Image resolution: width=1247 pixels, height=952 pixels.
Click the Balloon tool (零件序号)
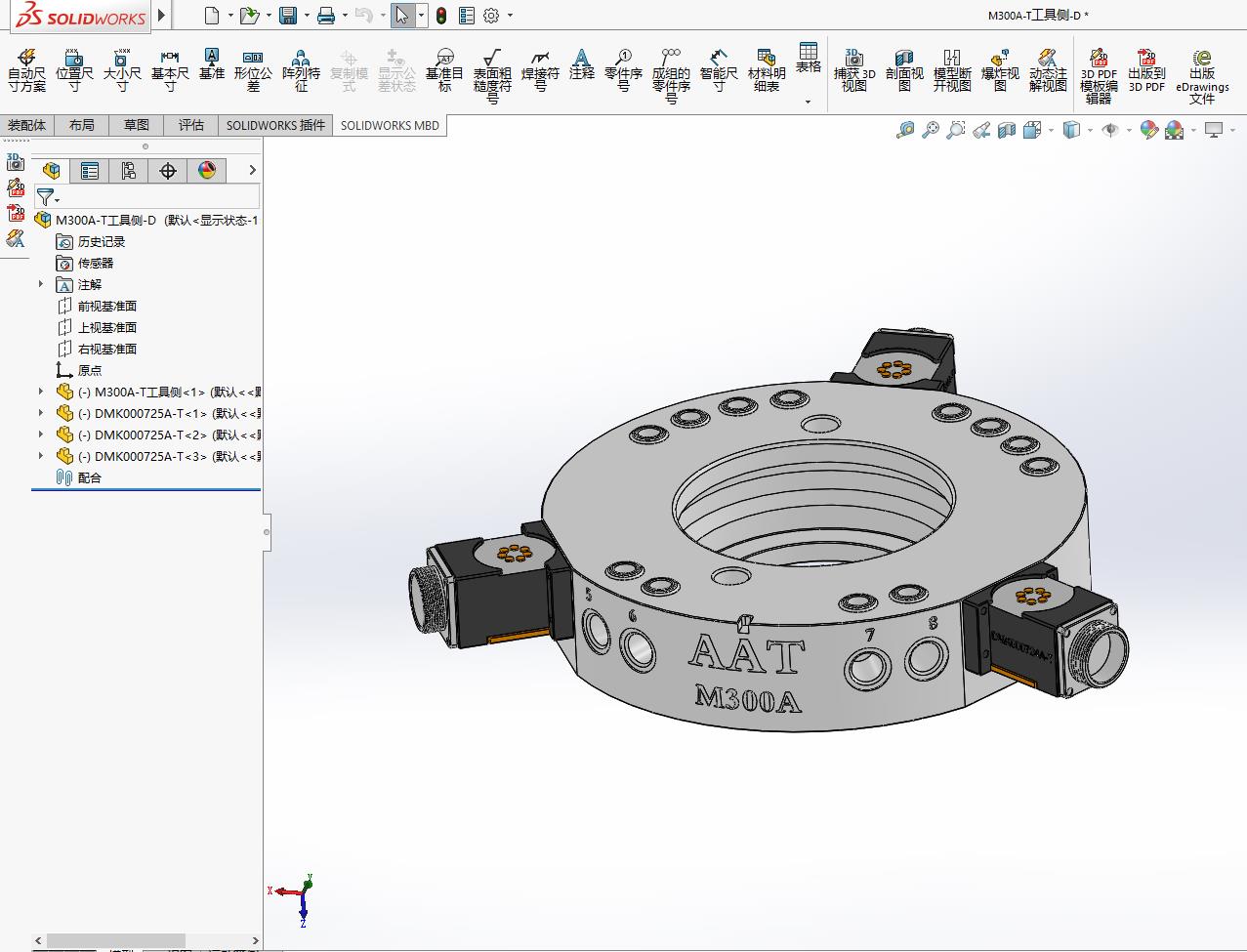pos(623,70)
